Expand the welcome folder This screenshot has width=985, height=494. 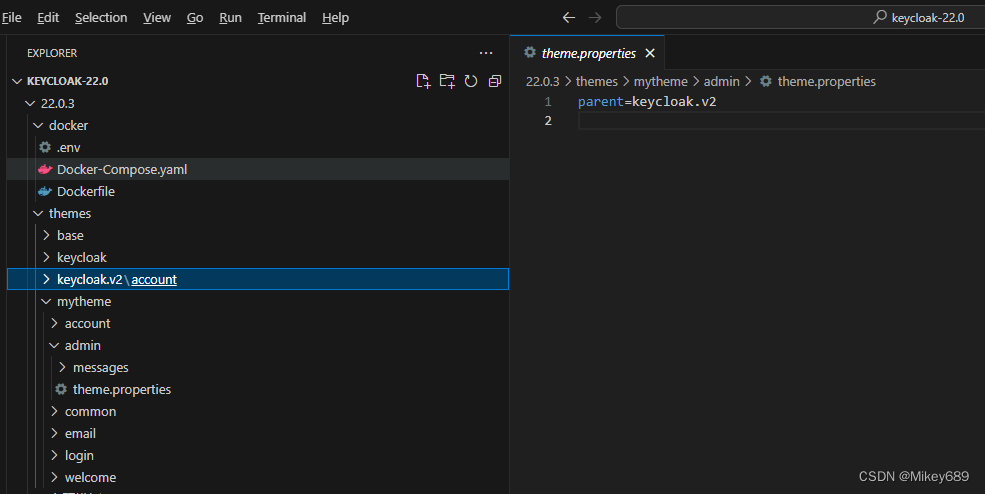(55, 477)
